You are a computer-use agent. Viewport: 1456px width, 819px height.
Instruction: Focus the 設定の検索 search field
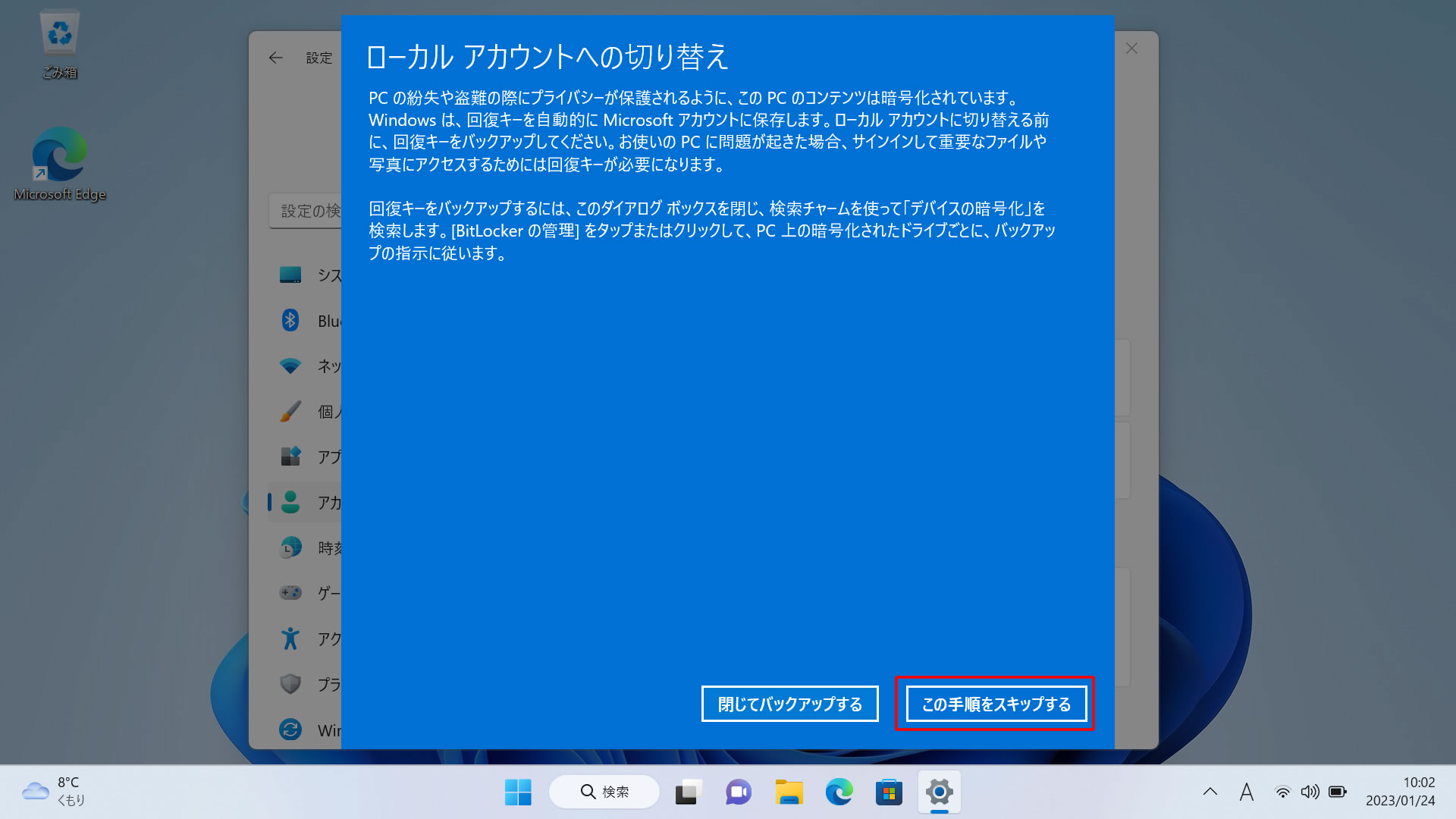305,211
